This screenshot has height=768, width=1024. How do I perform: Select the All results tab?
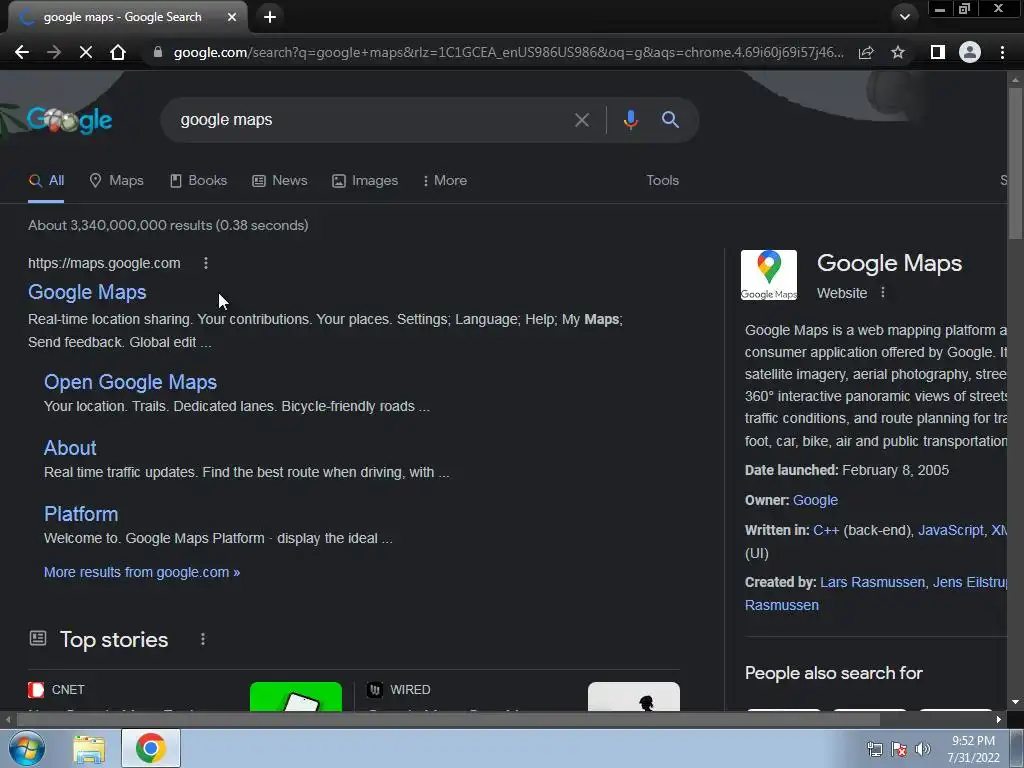click(x=46, y=181)
